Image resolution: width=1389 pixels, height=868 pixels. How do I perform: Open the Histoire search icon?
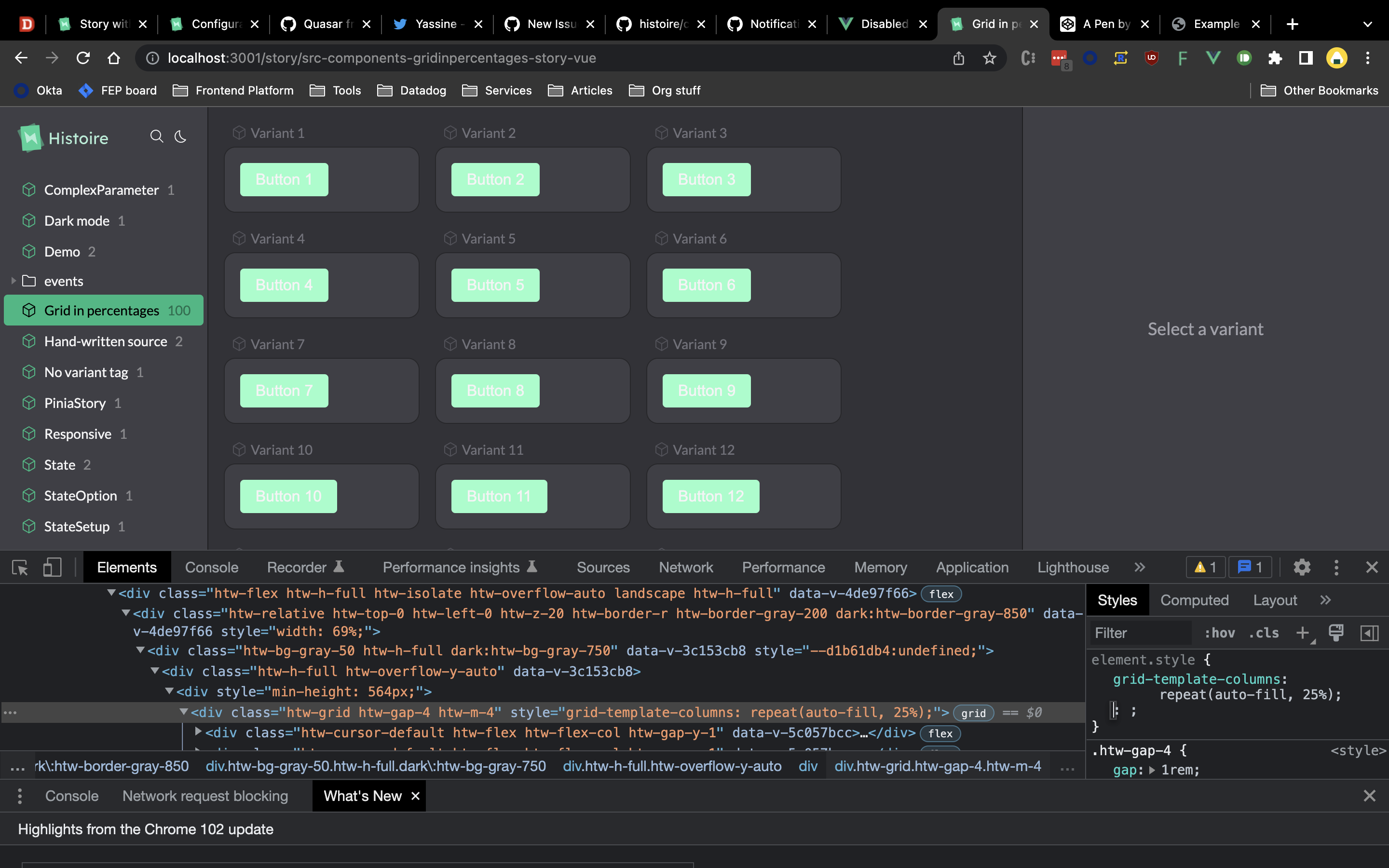pyautogui.click(x=157, y=136)
